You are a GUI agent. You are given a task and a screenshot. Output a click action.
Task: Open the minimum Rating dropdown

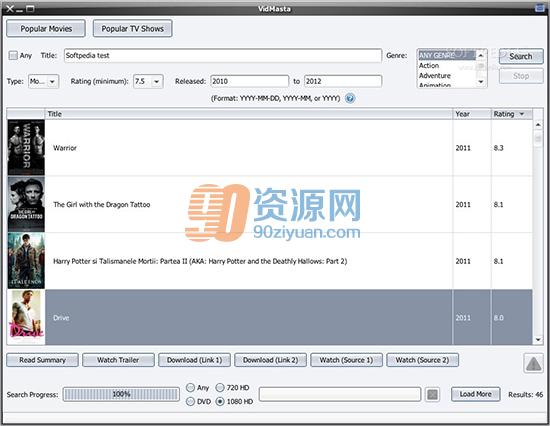coord(148,81)
